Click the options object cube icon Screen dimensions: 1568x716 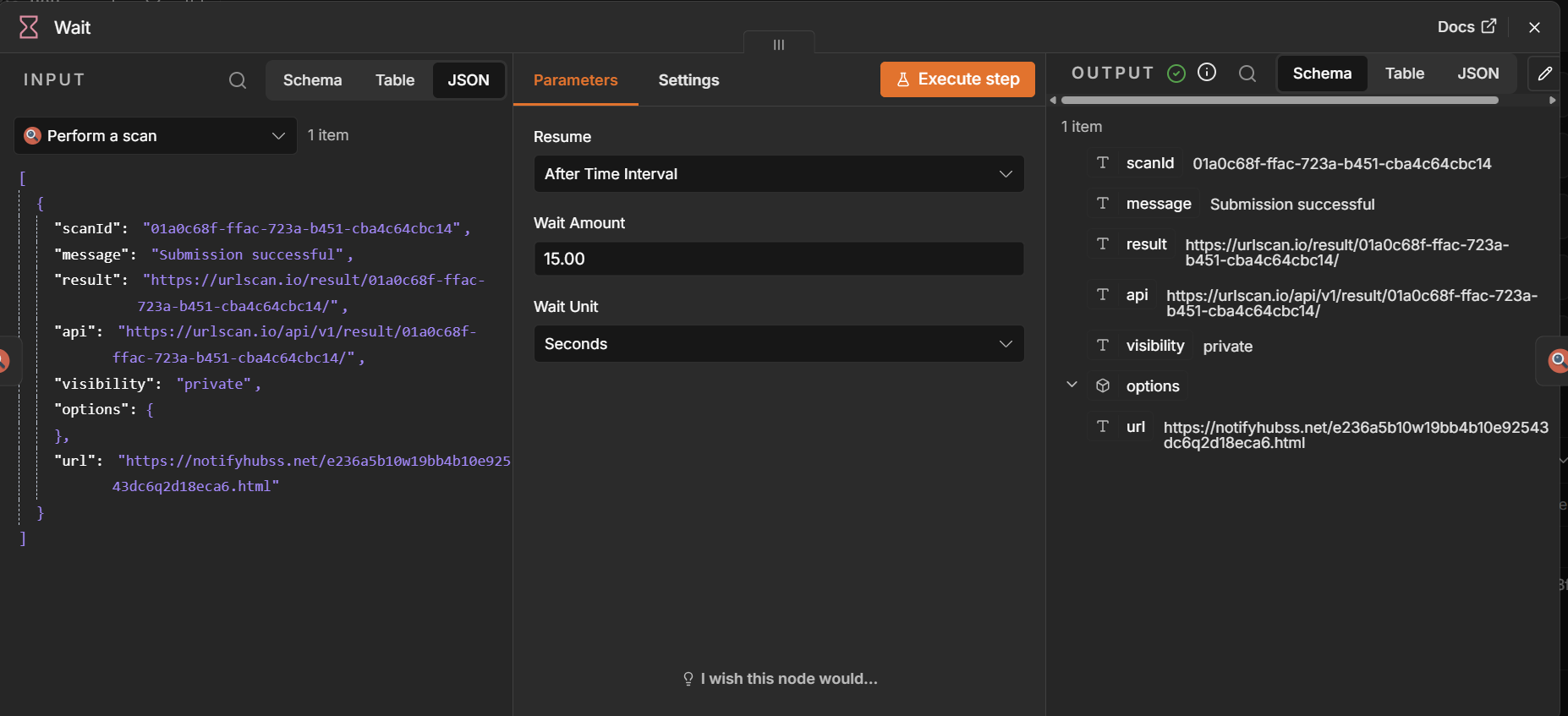pyautogui.click(x=1103, y=385)
